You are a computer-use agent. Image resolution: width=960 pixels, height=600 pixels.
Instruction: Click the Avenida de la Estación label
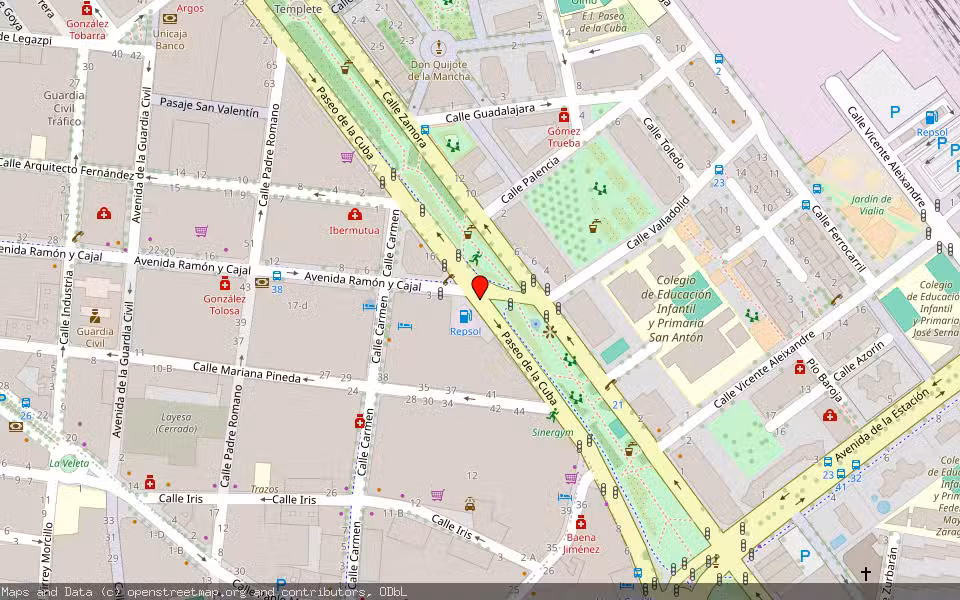[882, 426]
